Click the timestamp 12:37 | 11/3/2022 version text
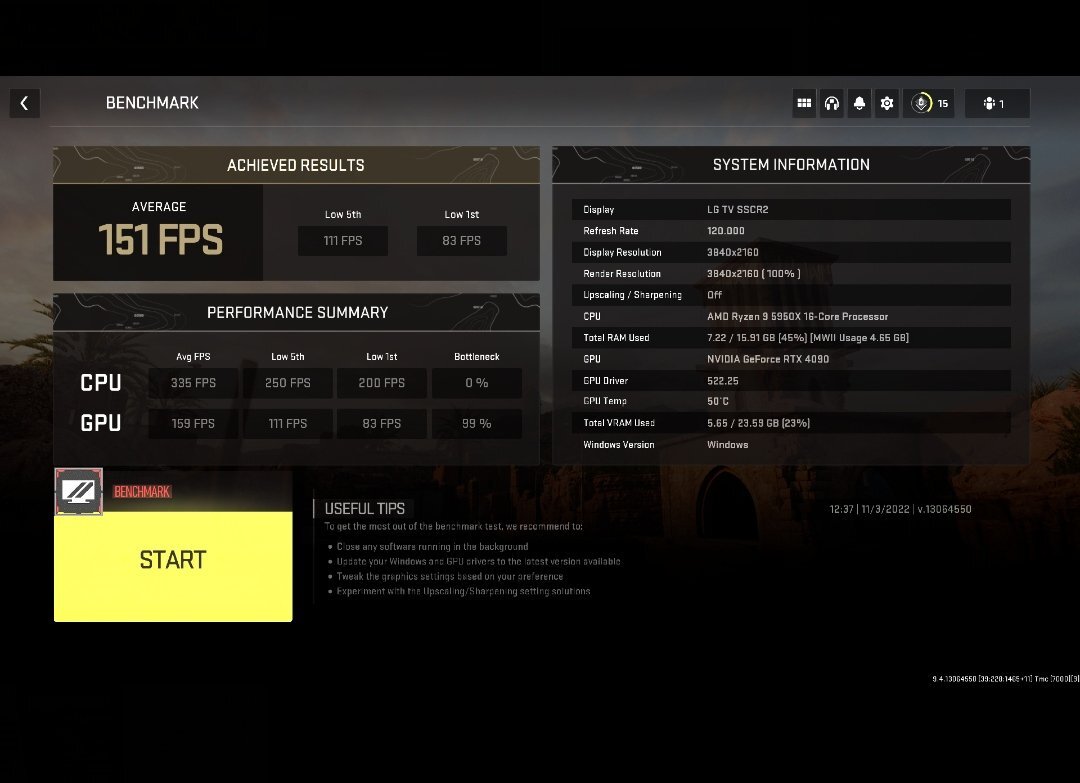 (x=900, y=509)
